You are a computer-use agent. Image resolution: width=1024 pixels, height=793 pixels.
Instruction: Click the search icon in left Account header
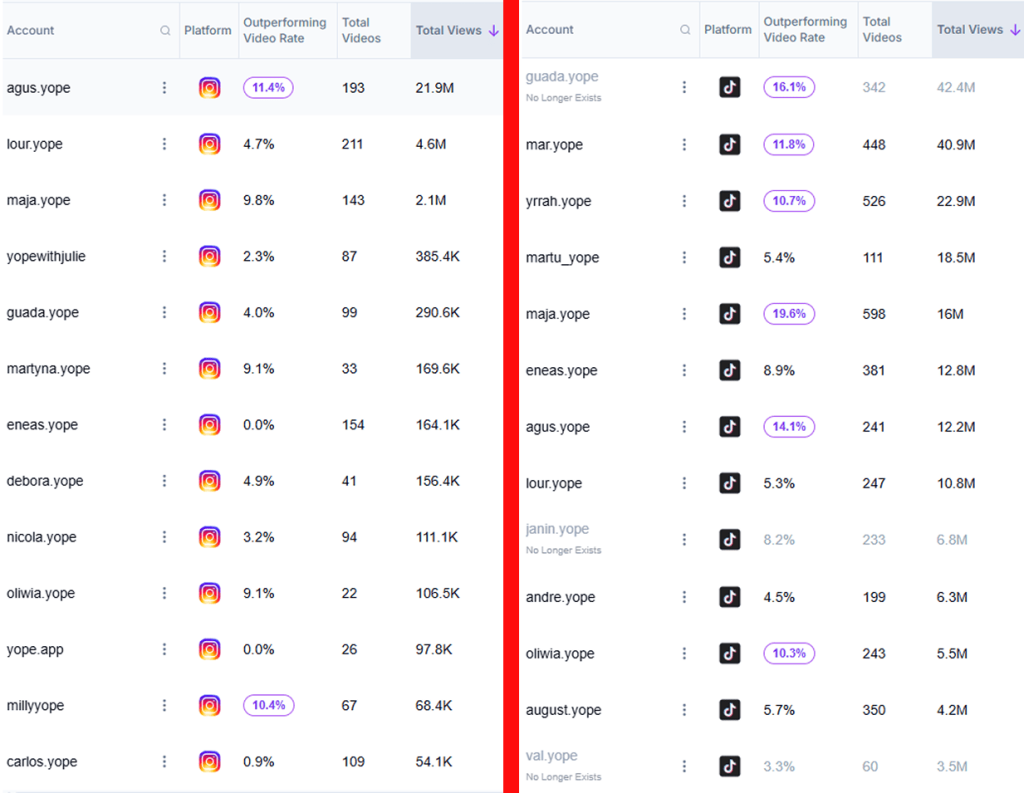tap(165, 31)
